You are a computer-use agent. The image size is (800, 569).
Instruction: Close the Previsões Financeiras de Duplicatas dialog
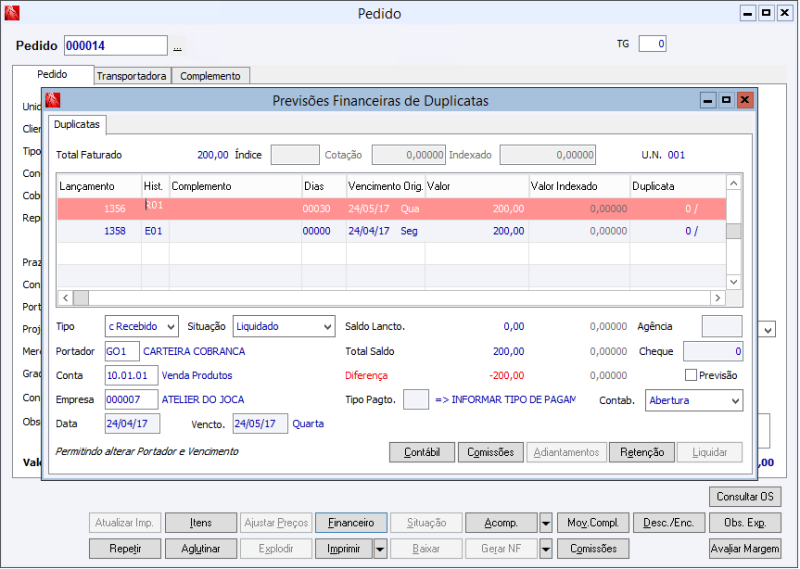click(744, 100)
